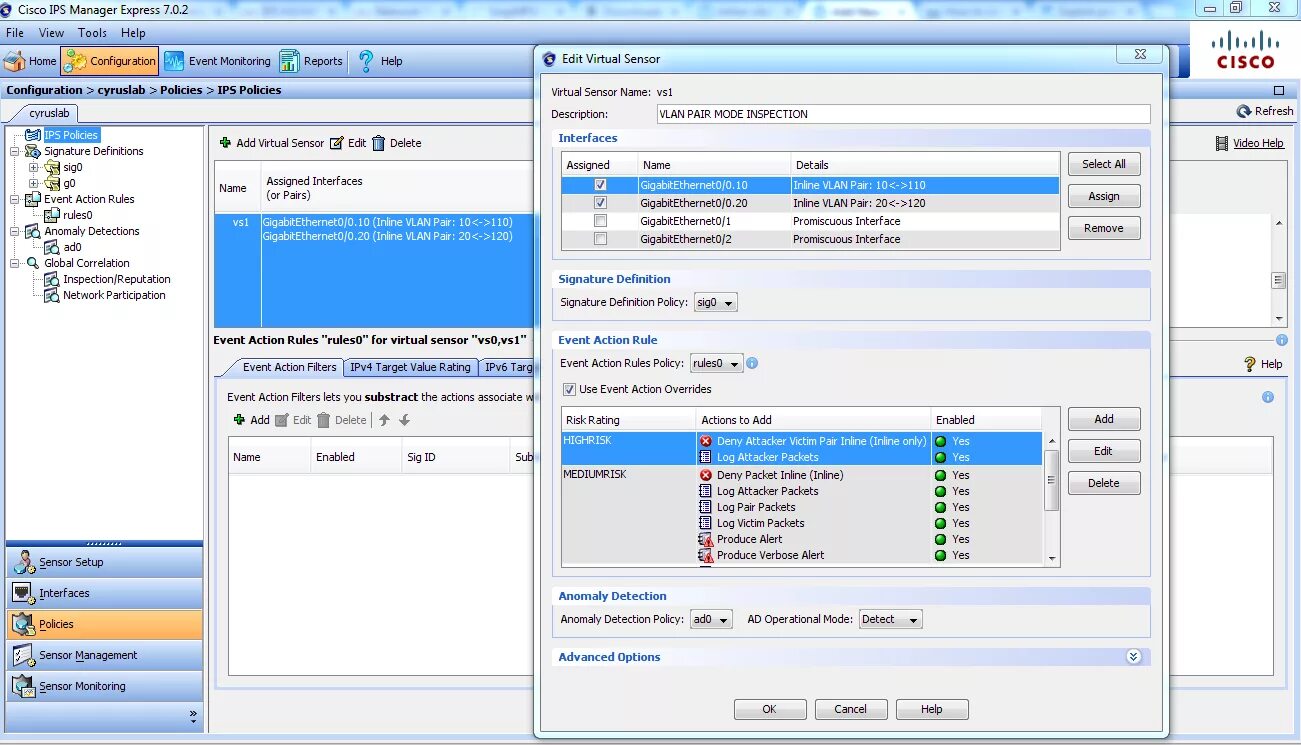This screenshot has height=745, width=1301.
Task: Open Sensor Management navigation icon
Action: tap(24, 655)
